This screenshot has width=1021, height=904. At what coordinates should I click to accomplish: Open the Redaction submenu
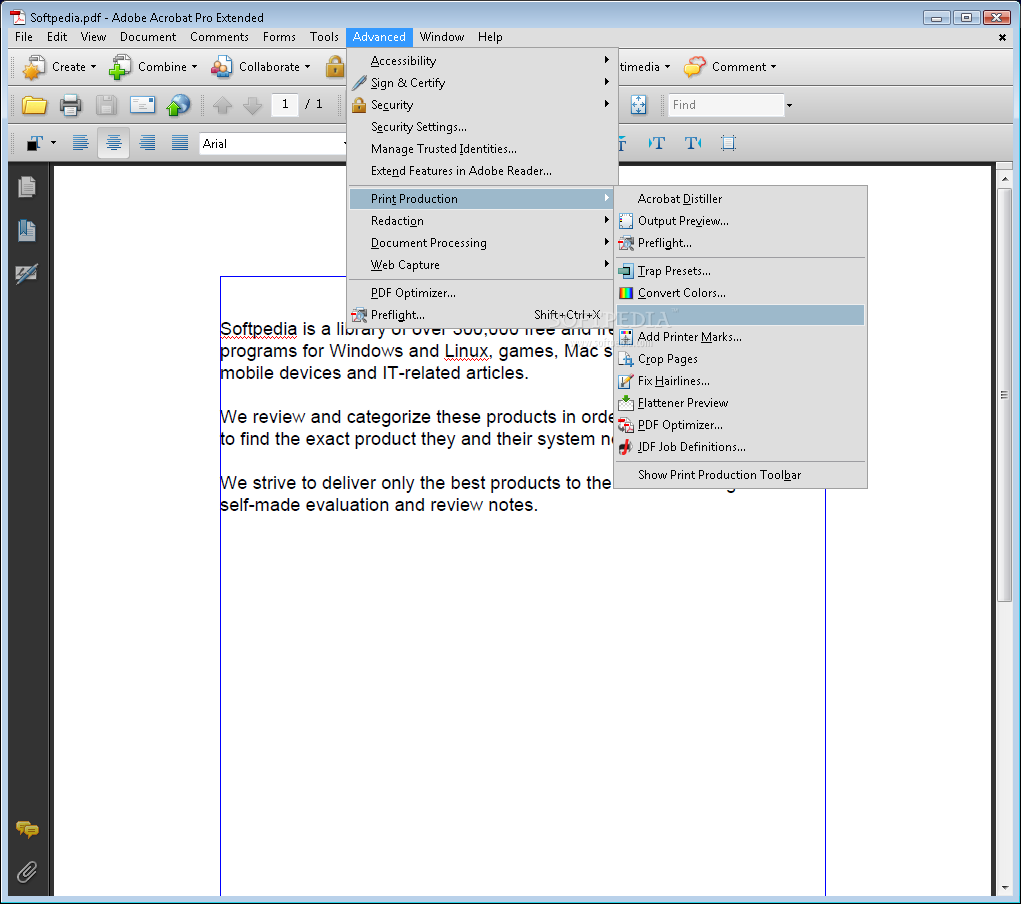coord(482,221)
